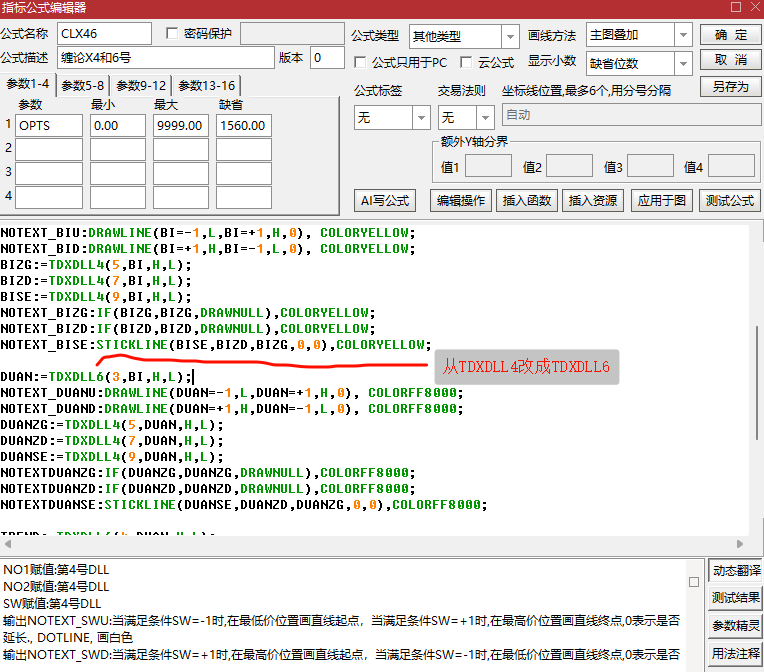
Task: Expand the 交易法则 dropdown
Action: coord(485,117)
